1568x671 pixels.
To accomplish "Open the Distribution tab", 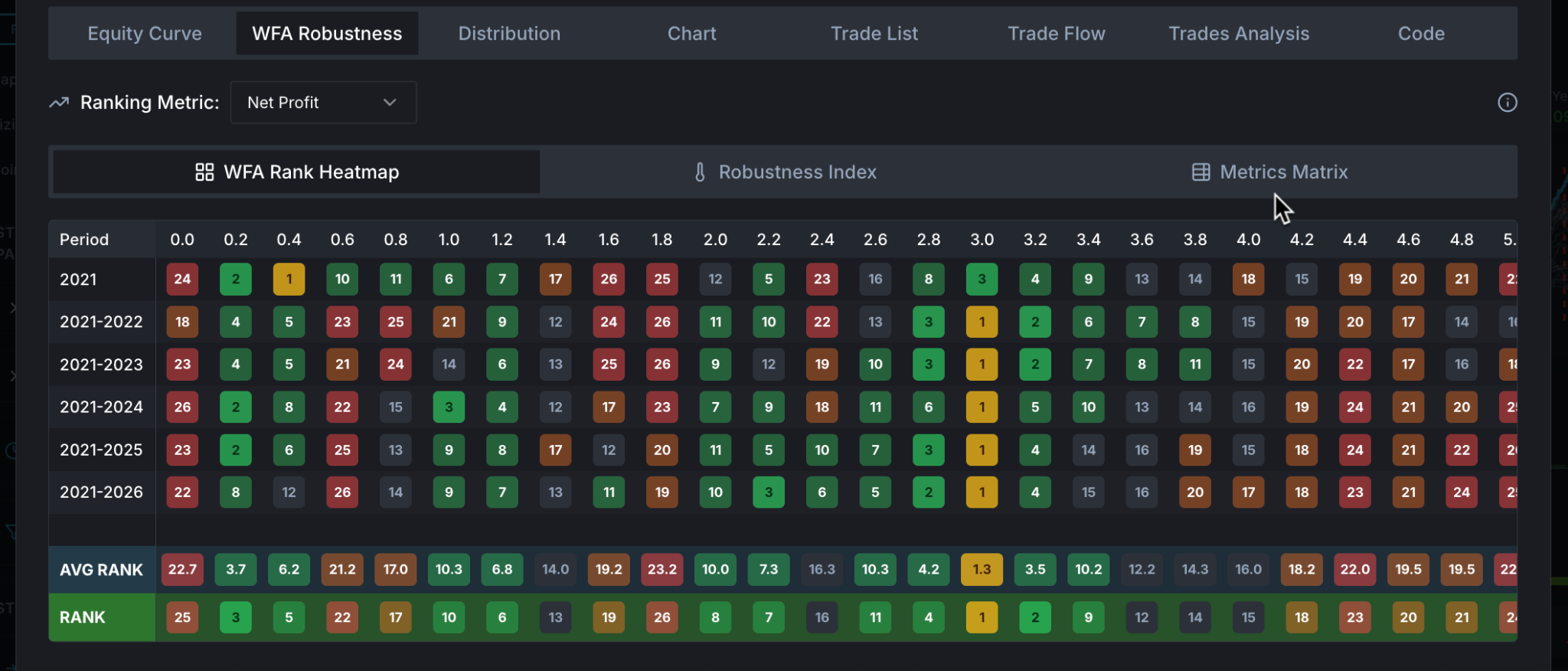I will pyautogui.click(x=509, y=34).
